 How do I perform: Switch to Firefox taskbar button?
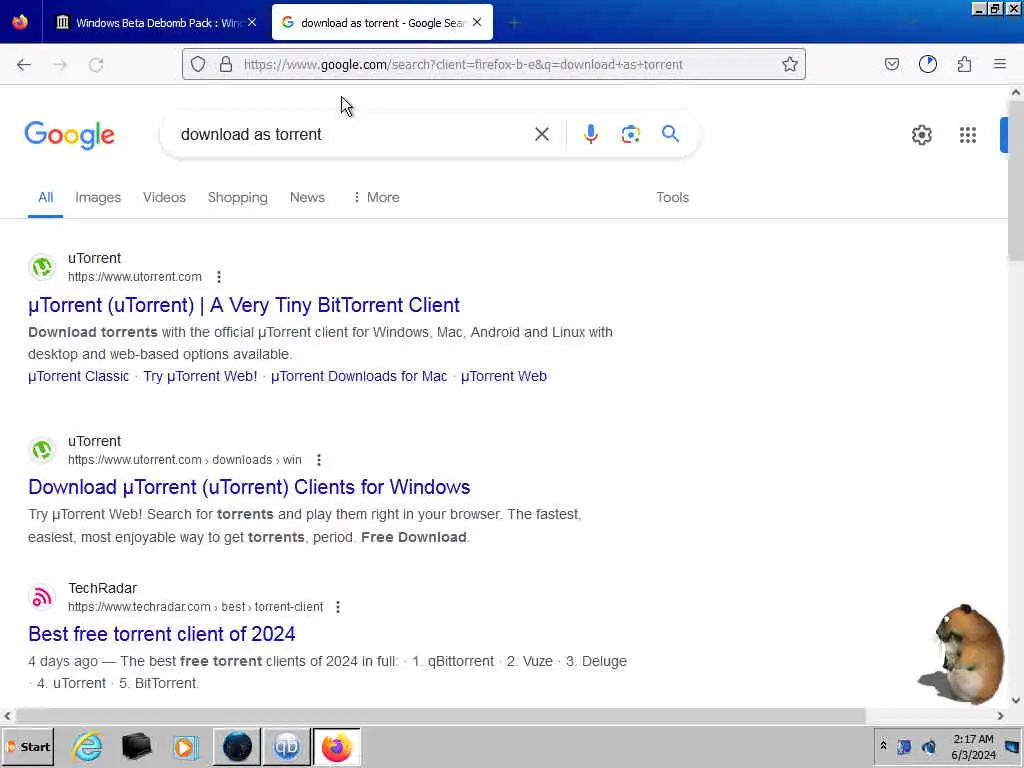point(336,746)
